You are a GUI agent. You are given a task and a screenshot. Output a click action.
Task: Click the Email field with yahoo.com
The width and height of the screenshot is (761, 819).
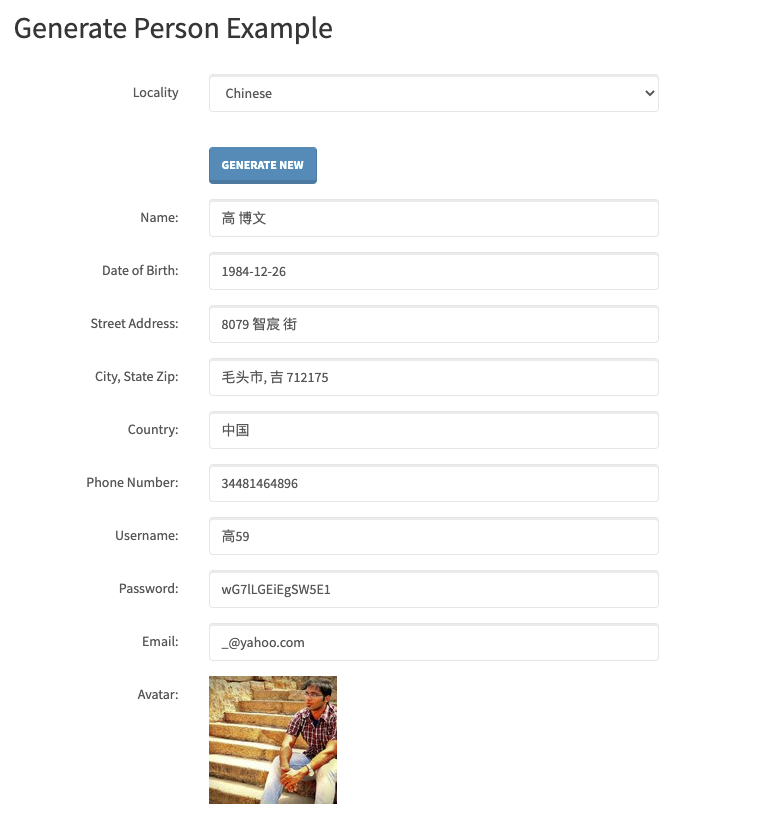(434, 642)
